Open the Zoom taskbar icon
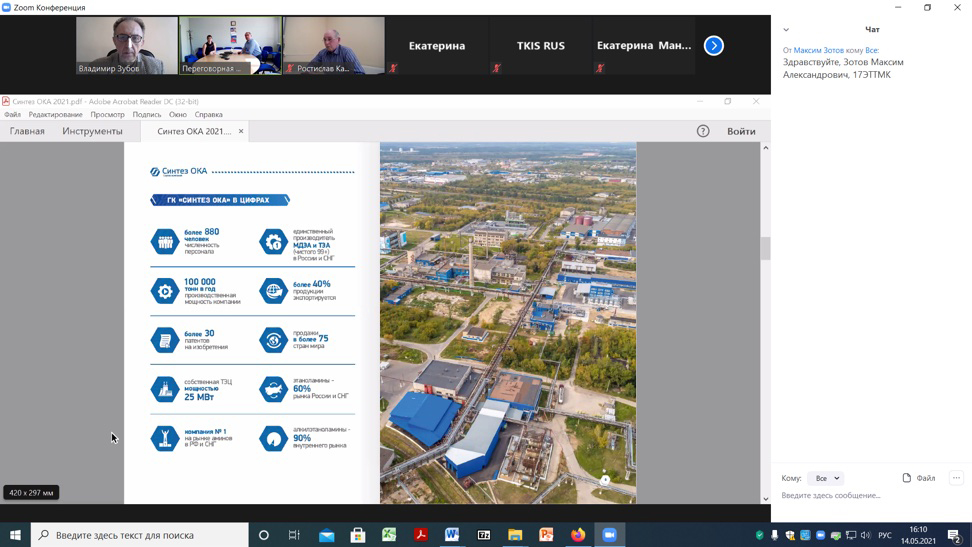Screen dimensions: 972x547 click(609, 535)
